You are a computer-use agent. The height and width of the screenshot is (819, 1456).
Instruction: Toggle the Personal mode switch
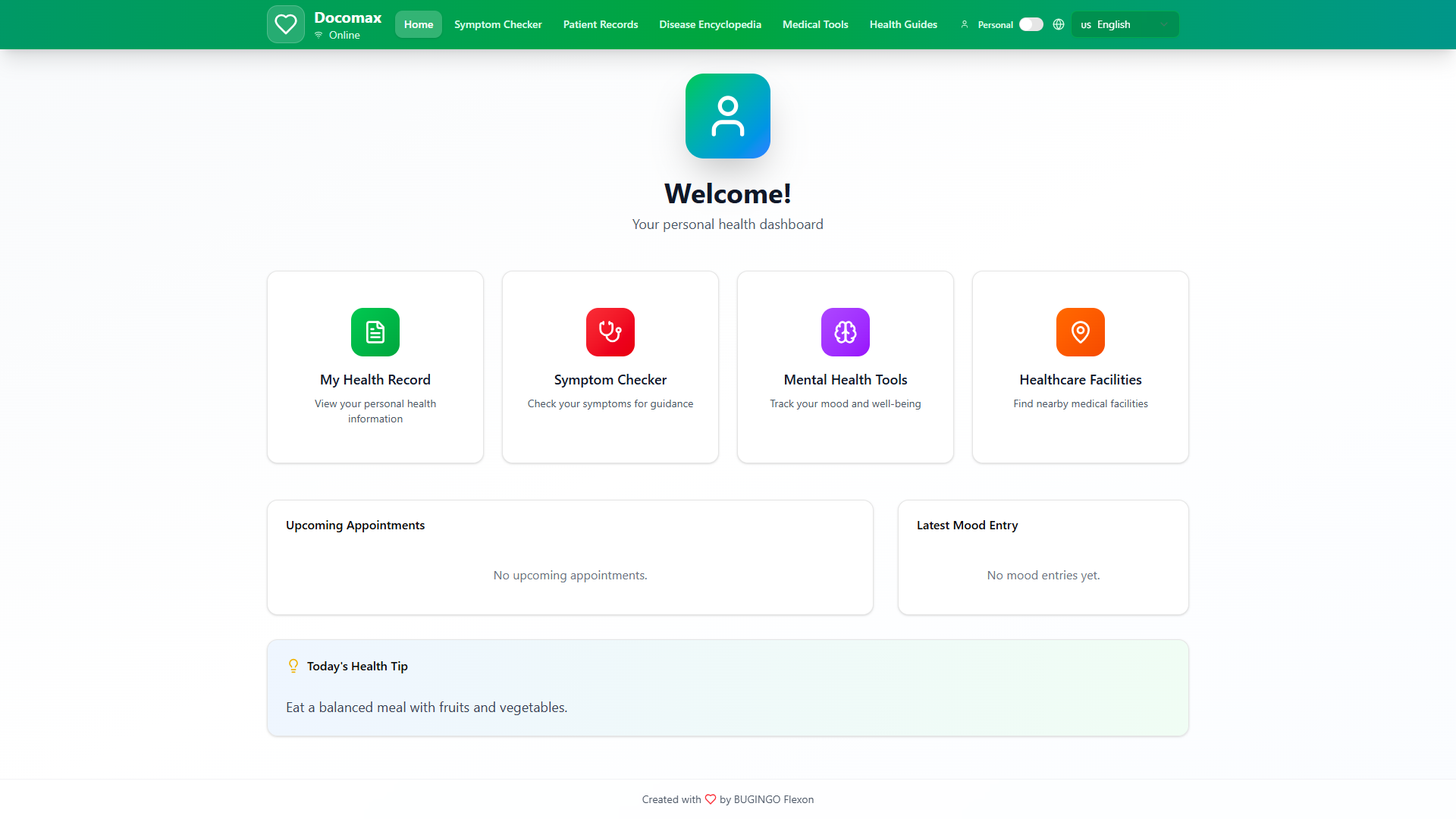pyautogui.click(x=1031, y=24)
